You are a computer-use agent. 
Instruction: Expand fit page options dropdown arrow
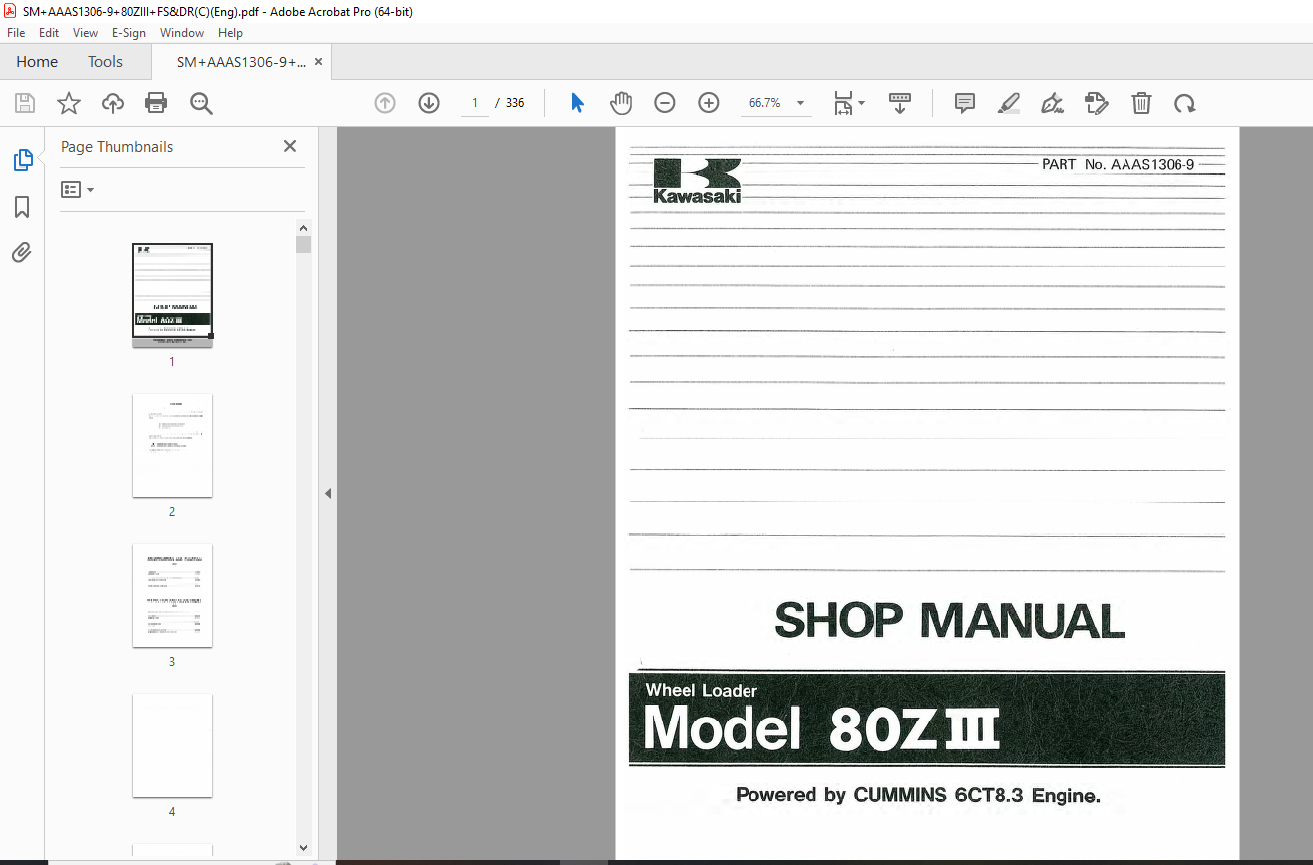[x=862, y=103]
